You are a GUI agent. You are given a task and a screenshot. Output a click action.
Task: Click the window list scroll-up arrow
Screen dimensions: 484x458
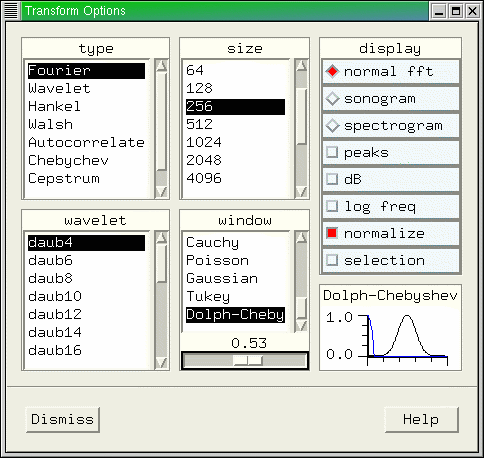pos(301,238)
